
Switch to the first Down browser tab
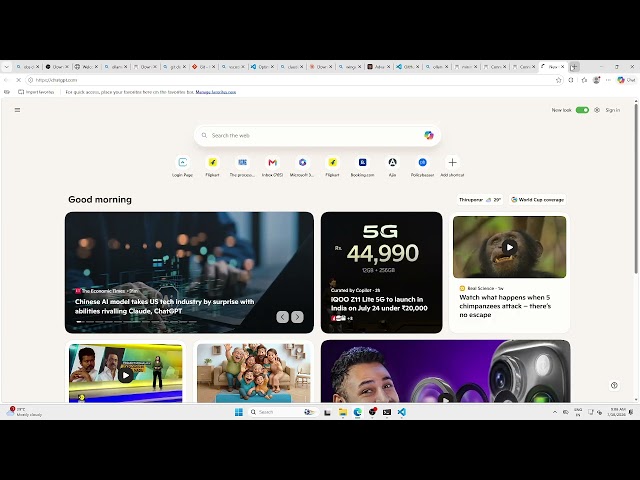[57, 67]
